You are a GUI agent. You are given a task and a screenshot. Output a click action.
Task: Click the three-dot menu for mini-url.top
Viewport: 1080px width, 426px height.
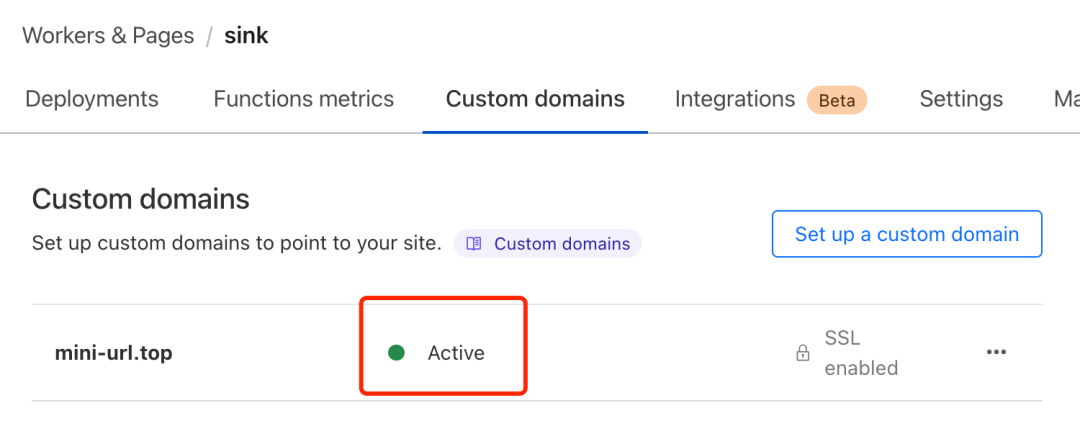(996, 353)
